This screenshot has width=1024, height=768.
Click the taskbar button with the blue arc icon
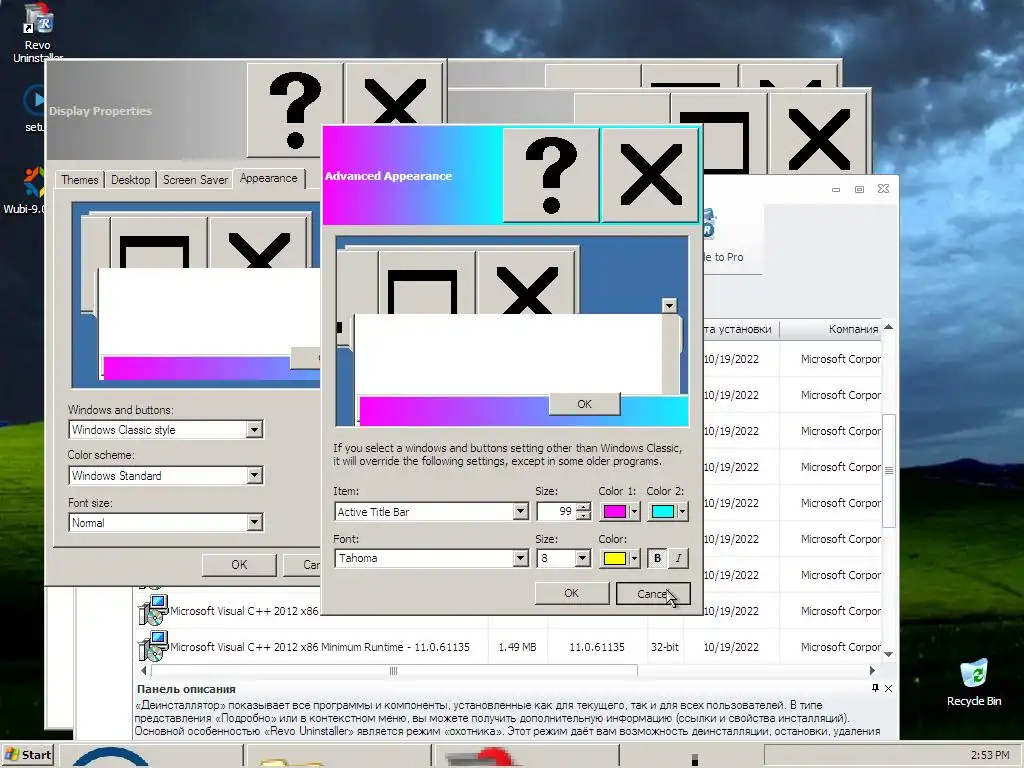pos(150,756)
